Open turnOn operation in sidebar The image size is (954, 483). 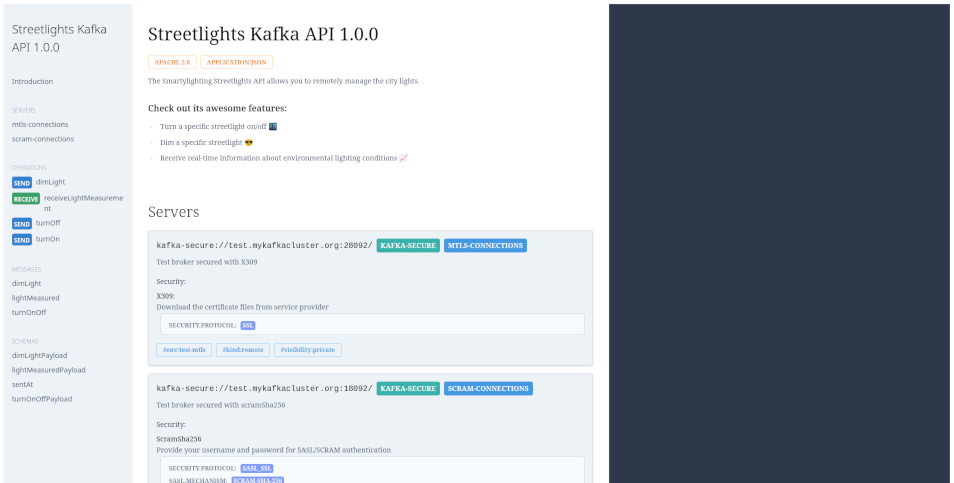(47, 239)
